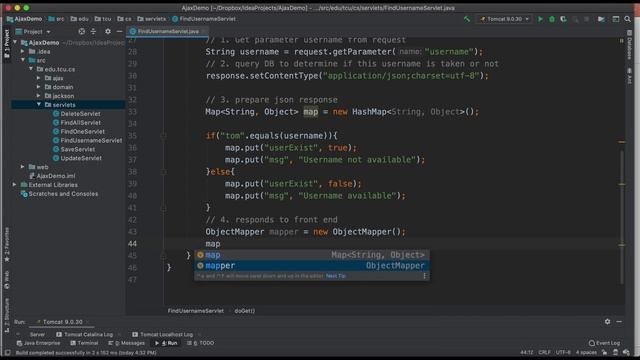Open SaveServlet in the project tree
This screenshot has height=360, width=640.
click(x=74, y=149)
